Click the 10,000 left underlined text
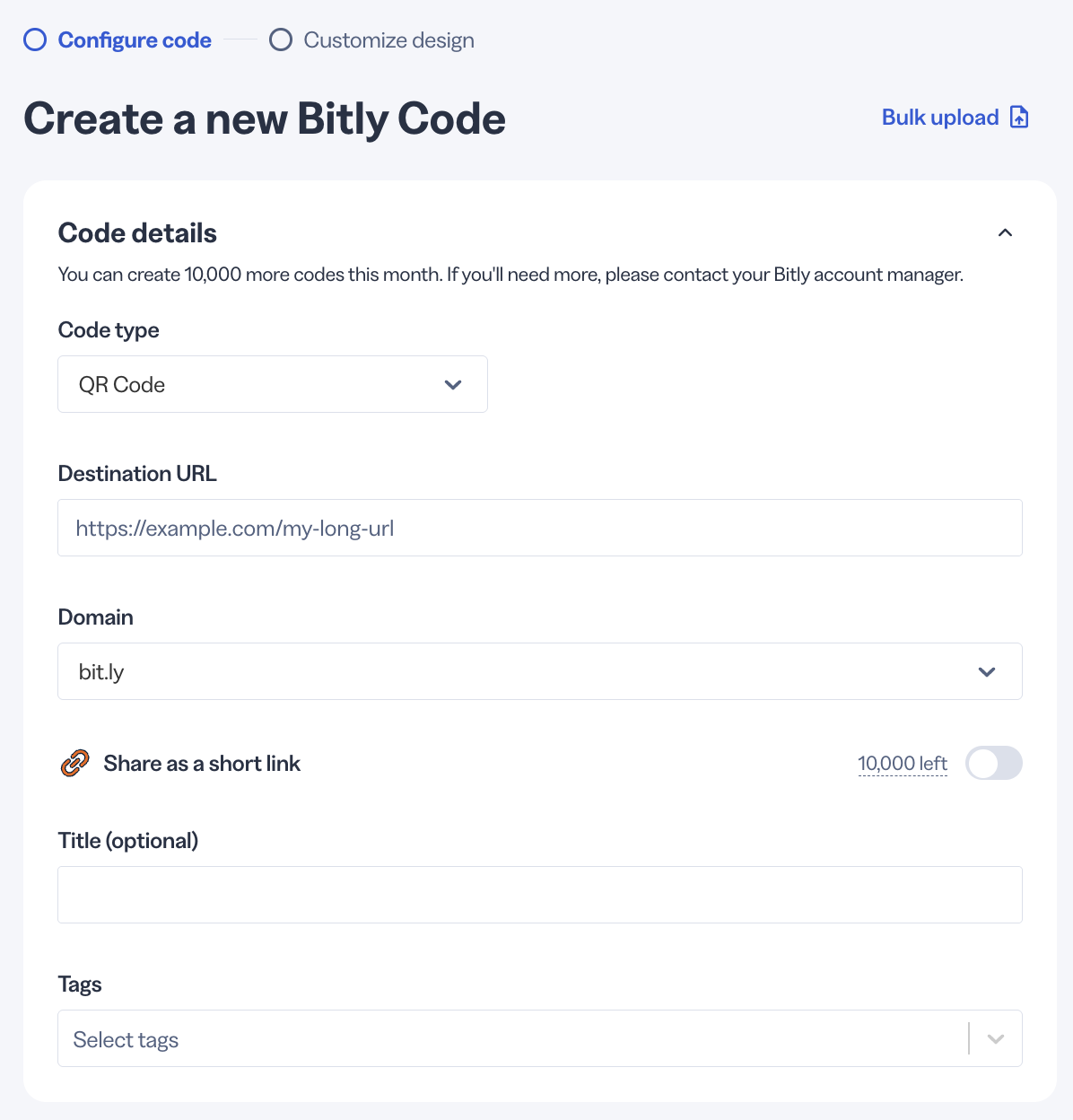Screen dimensions: 1073x1120 [903, 764]
